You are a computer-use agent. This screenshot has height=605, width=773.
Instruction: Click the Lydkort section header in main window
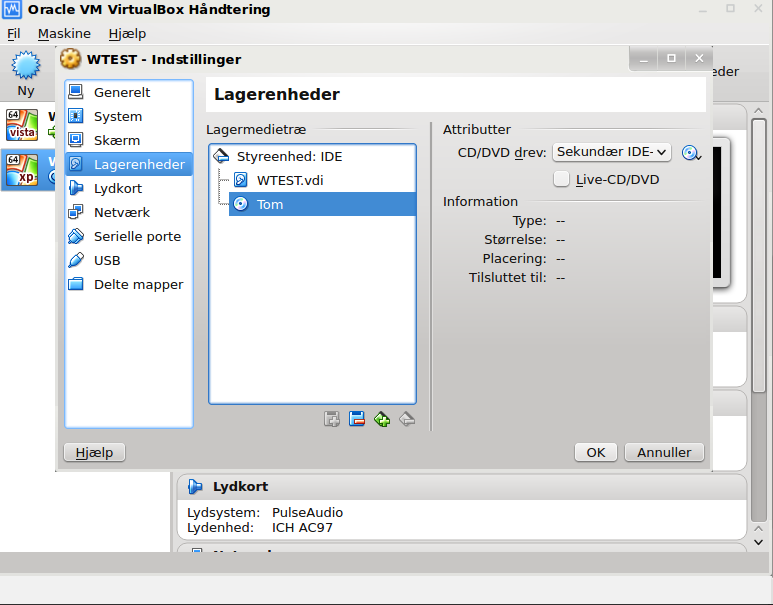pos(461,487)
